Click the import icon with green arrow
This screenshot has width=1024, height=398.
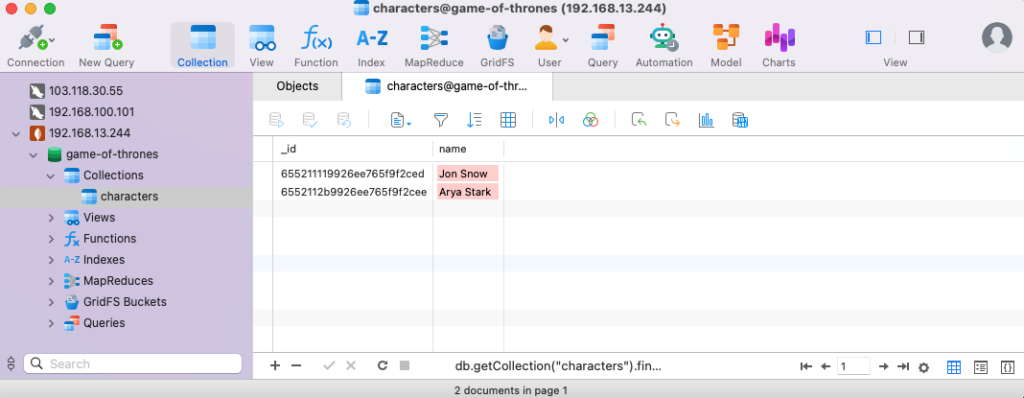pyautogui.click(x=639, y=120)
